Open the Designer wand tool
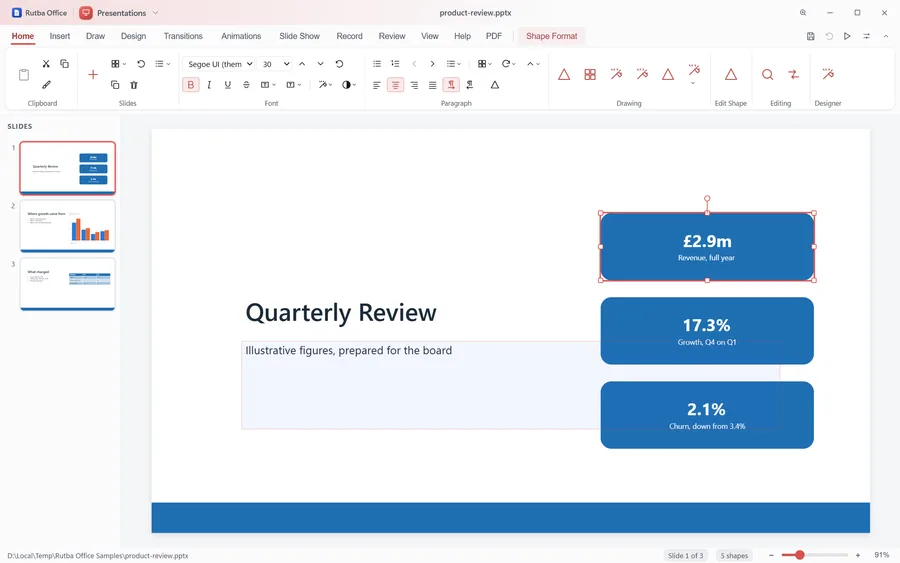Screen dimensions: 900x563 [828, 75]
